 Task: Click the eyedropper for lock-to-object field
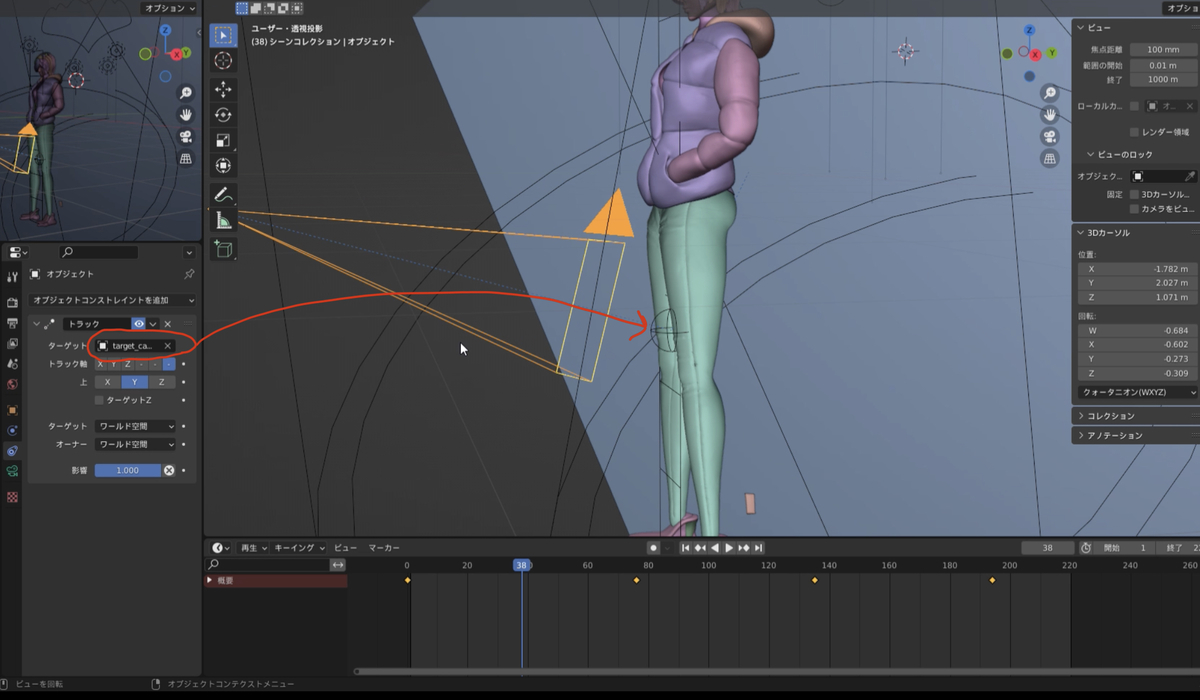coord(1190,176)
